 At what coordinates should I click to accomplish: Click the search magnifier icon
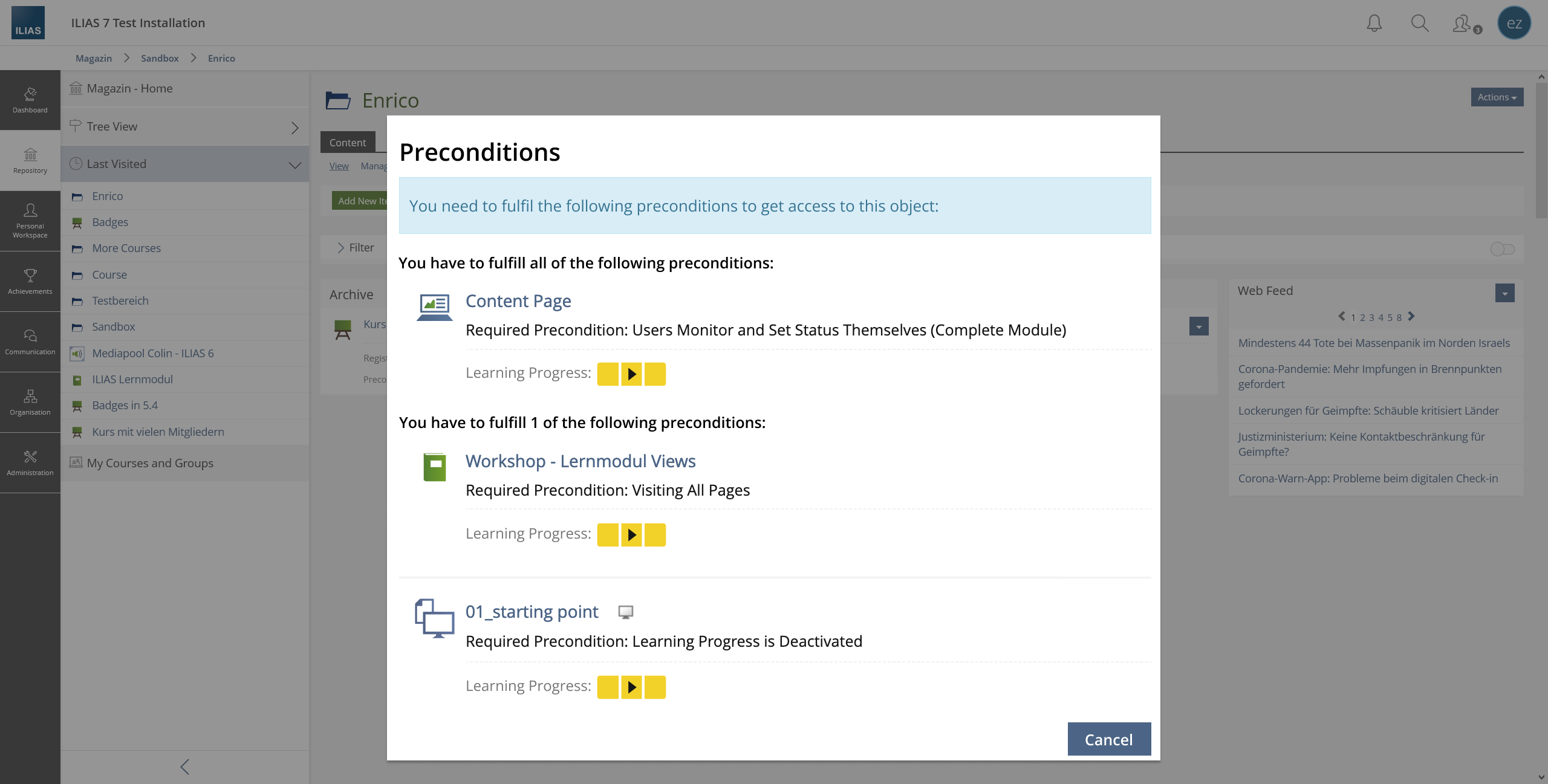point(1419,23)
